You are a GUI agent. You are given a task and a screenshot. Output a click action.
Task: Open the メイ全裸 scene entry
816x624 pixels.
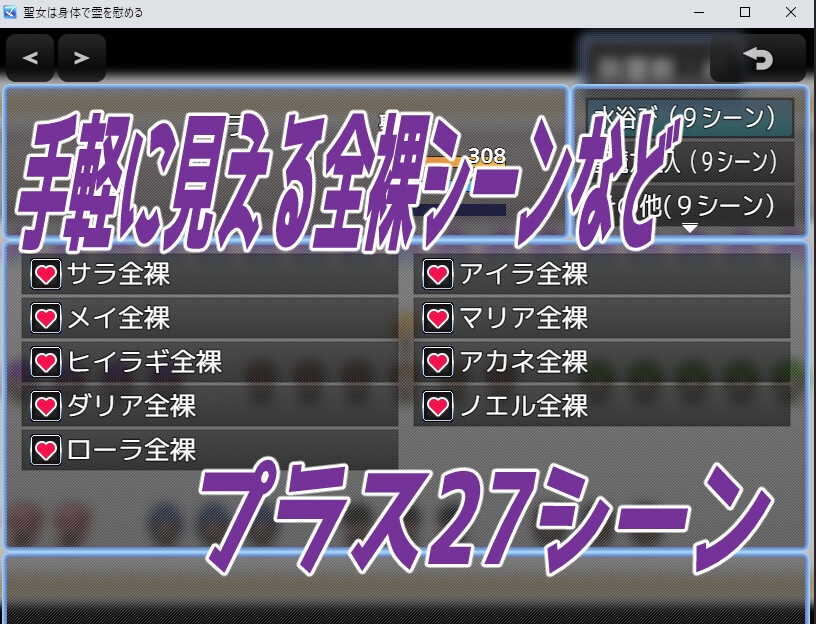210,318
